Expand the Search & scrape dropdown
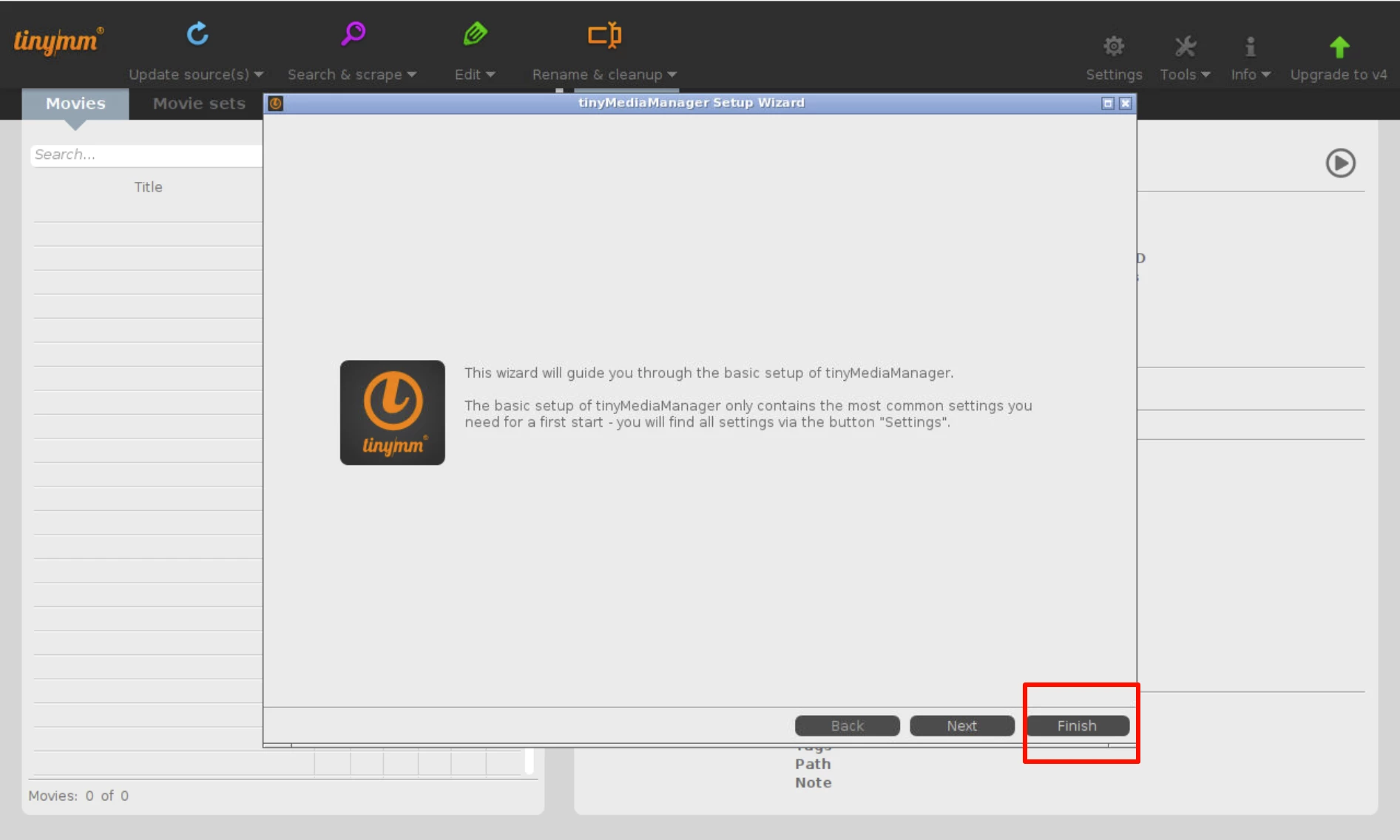This screenshot has height=840, width=1400. 352,75
